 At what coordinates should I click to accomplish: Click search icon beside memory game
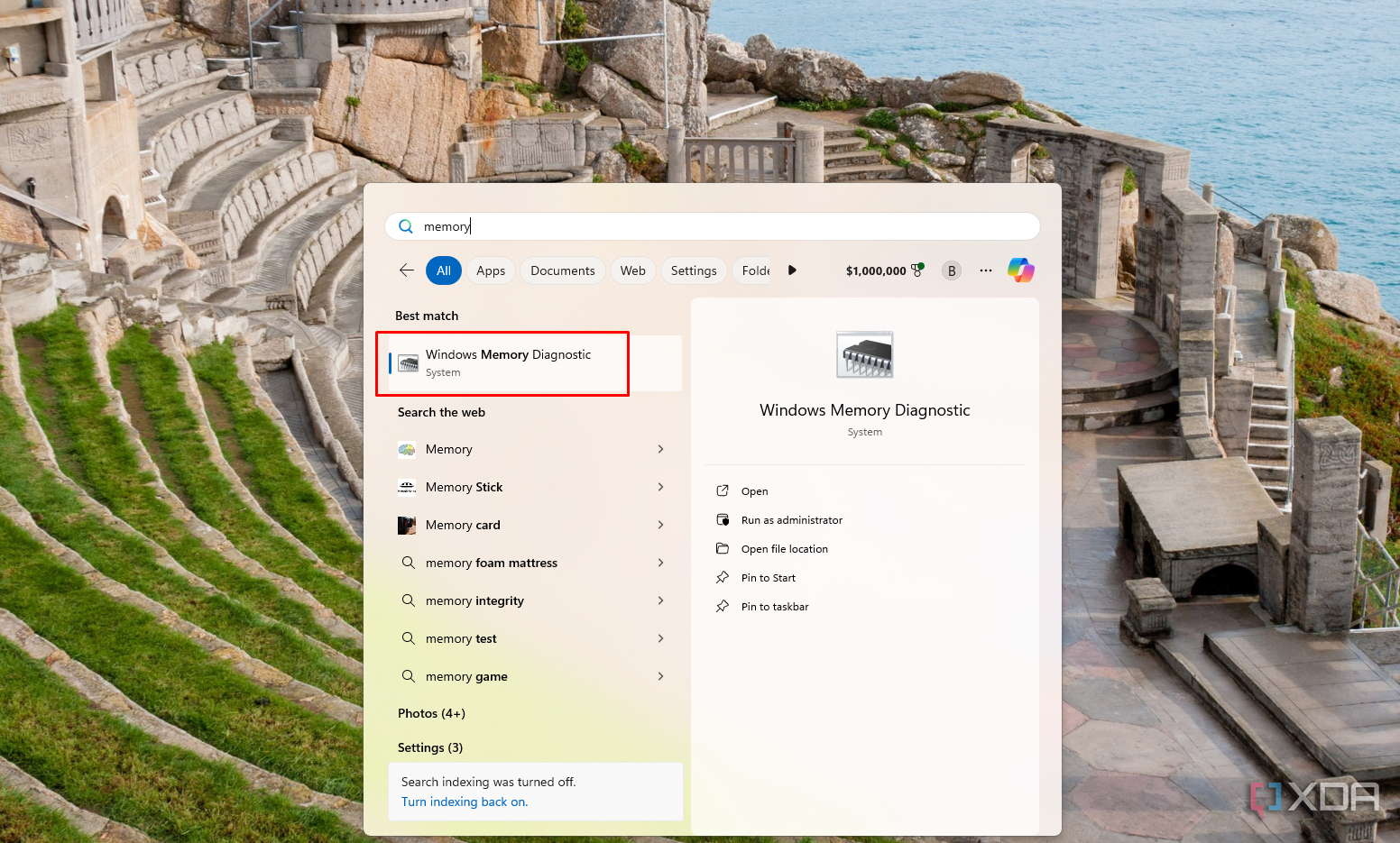[409, 676]
